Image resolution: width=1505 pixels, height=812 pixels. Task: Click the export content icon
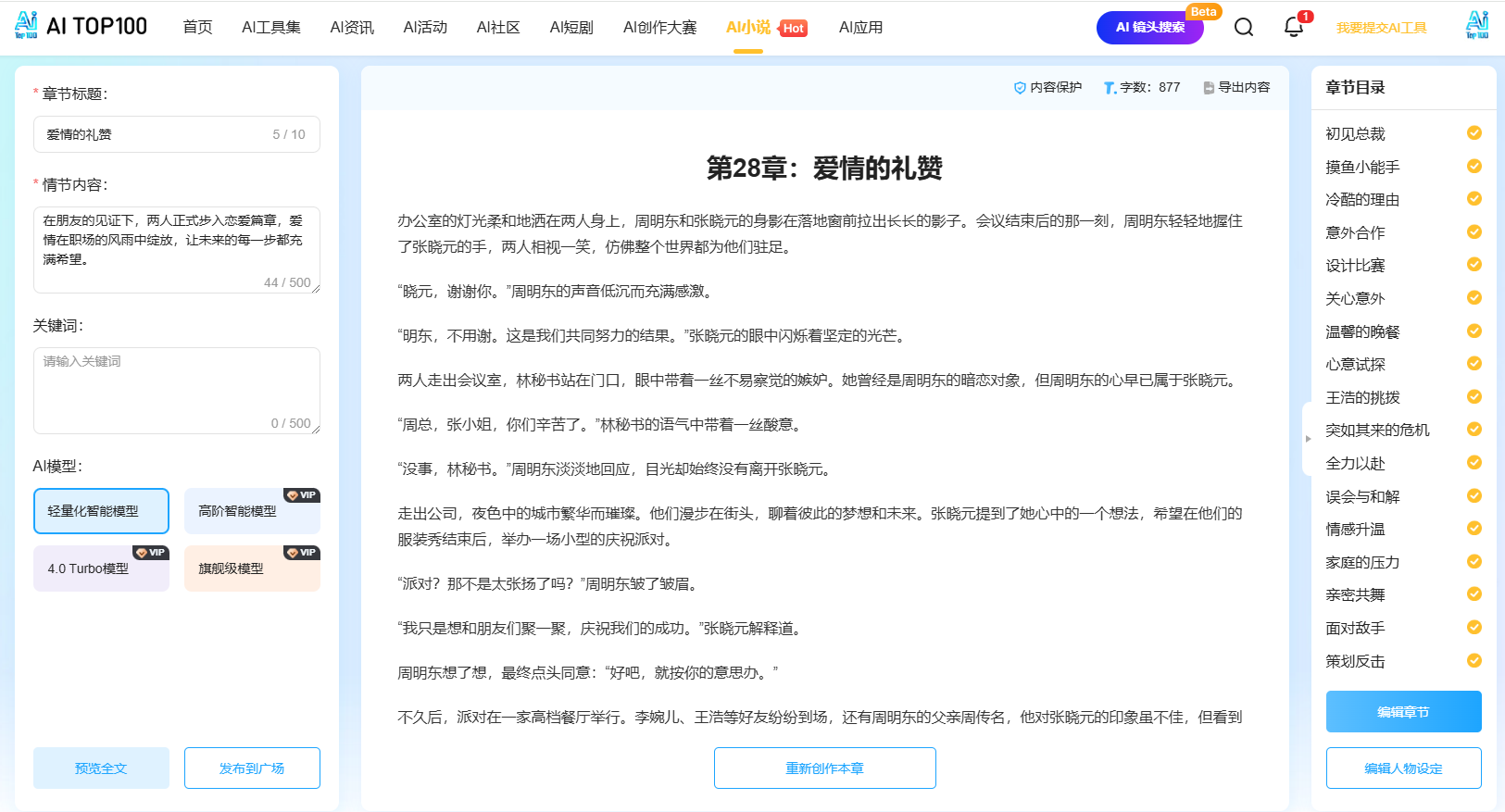pyautogui.click(x=1209, y=88)
